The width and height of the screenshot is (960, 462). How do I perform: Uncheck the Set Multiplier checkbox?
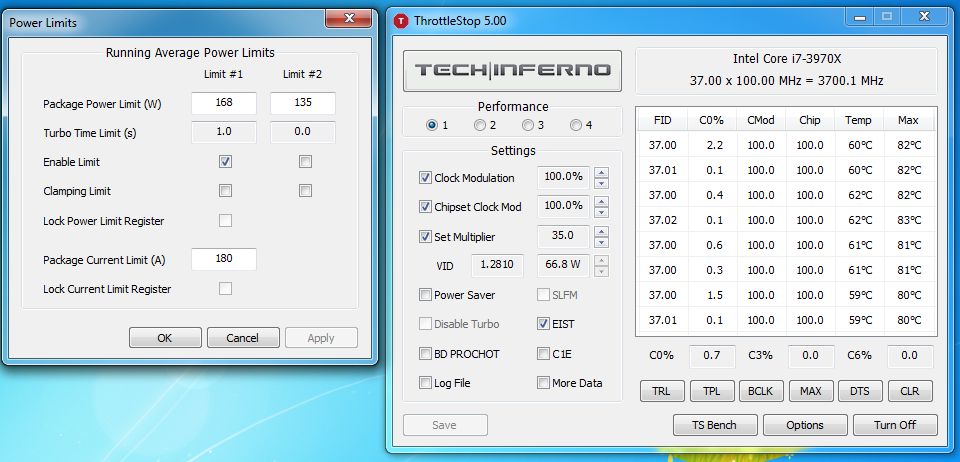(425, 236)
